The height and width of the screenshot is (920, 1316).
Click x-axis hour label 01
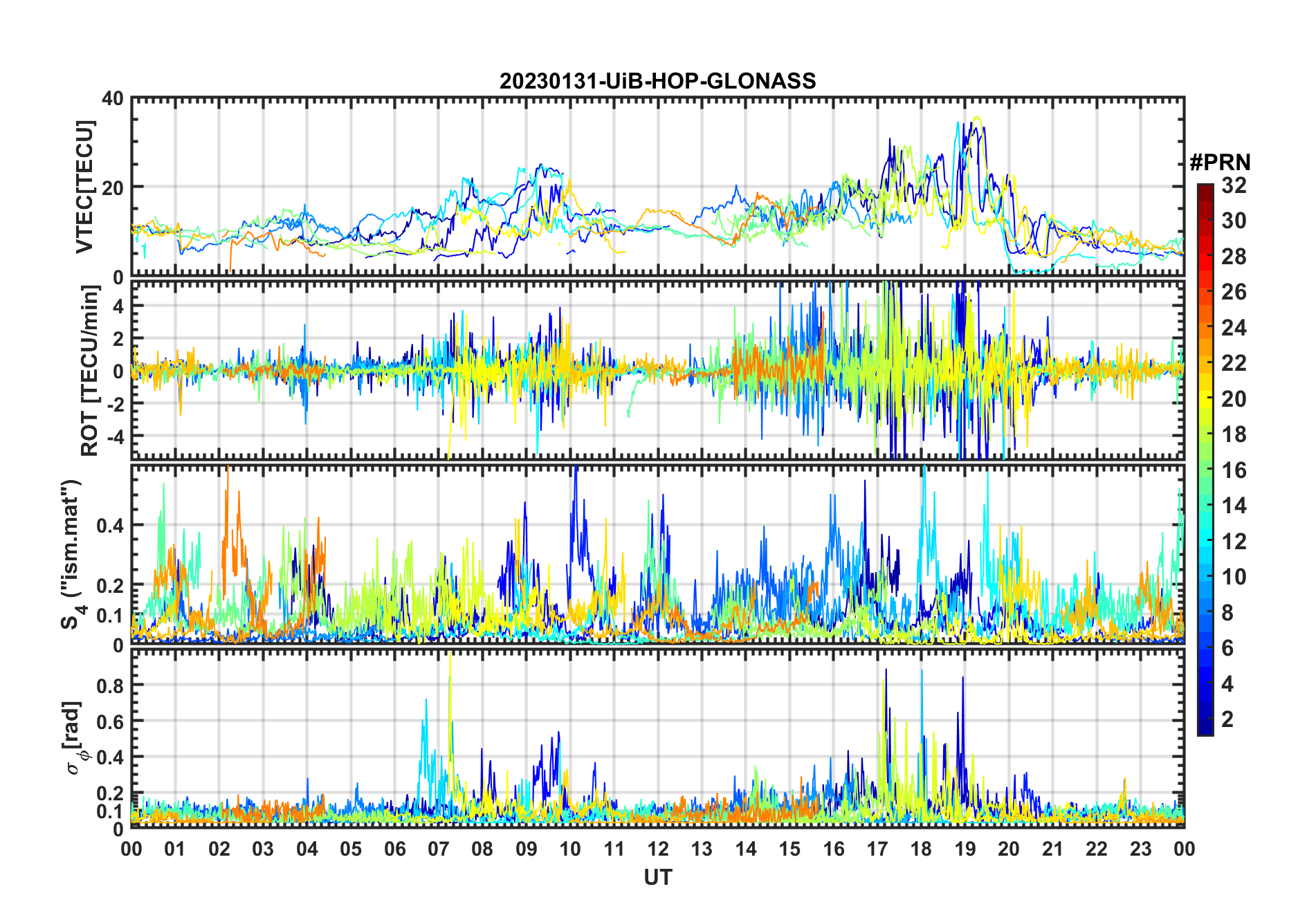pyautogui.click(x=175, y=849)
